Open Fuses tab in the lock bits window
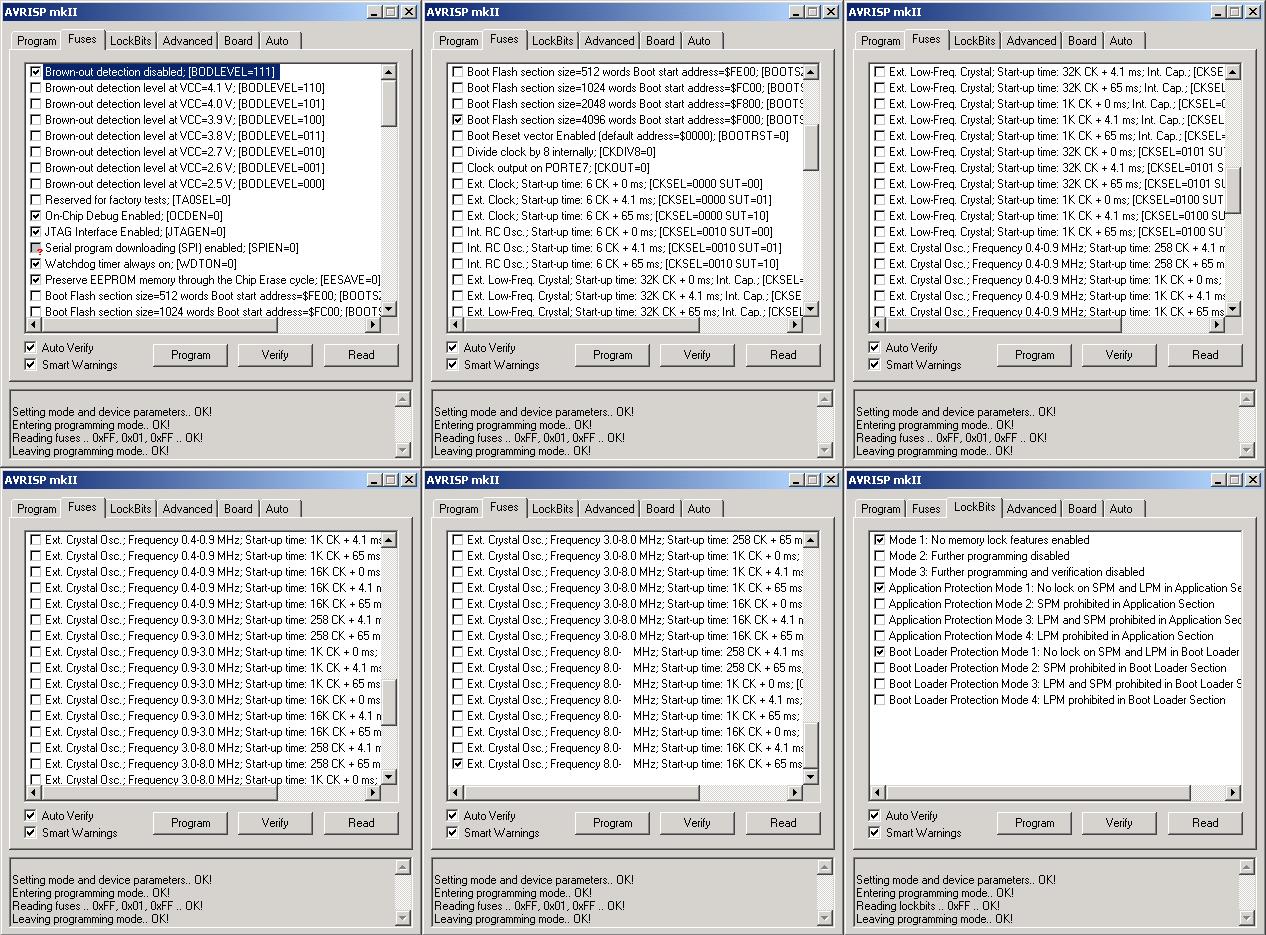 pyautogui.click(x=926, y=509)
